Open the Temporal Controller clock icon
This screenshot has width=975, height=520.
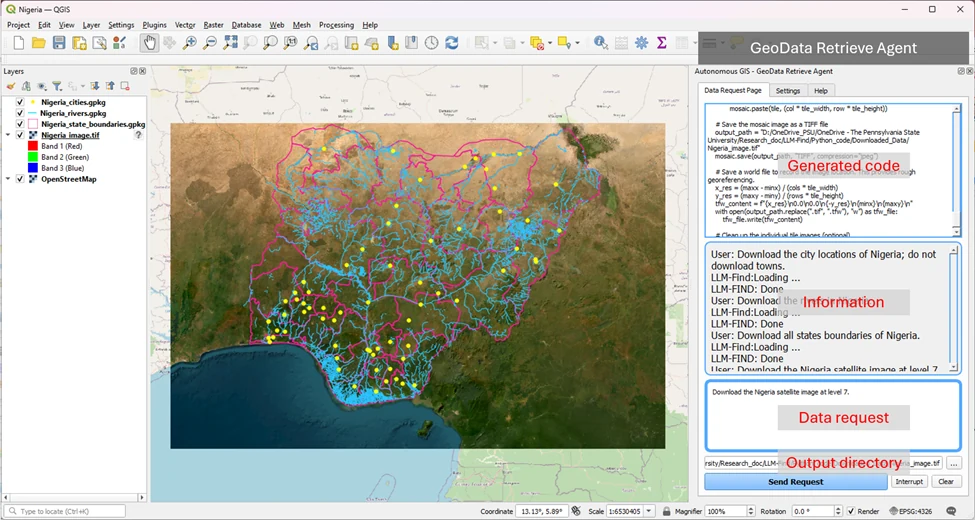point(432,42)
